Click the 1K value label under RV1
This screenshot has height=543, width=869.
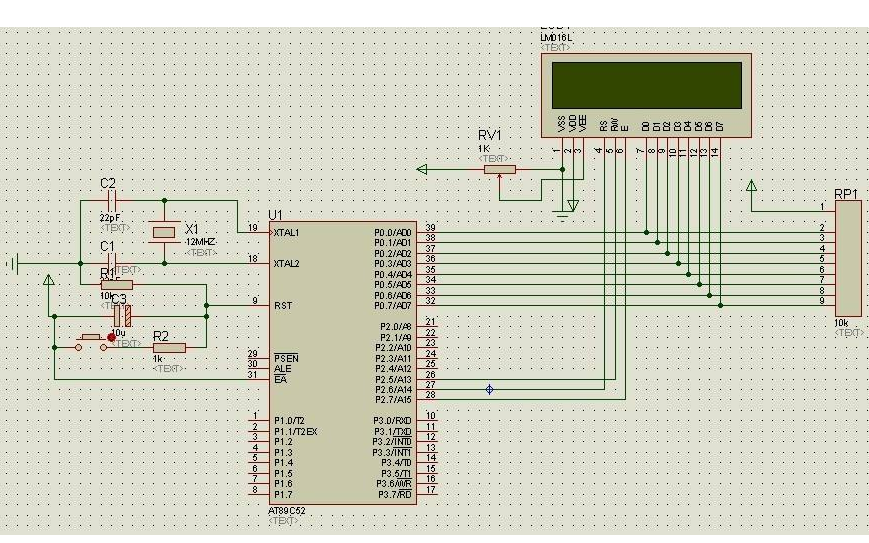[484, 149]
